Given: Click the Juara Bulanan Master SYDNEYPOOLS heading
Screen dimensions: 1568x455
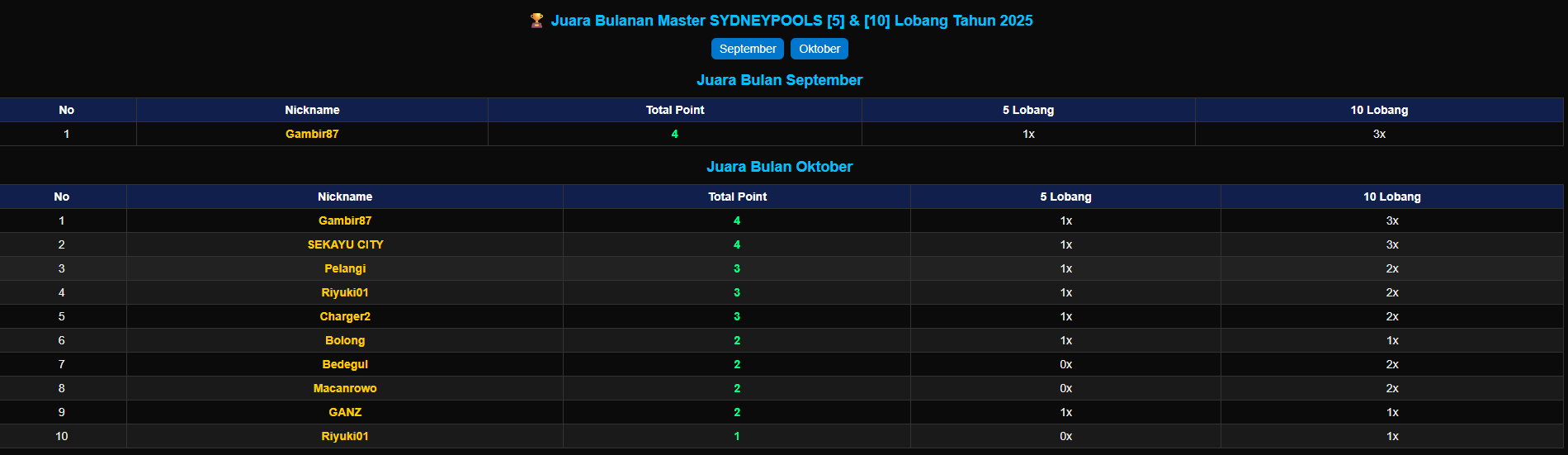Looking at the screenshot, I should pyautogui.click(x=791, y=21).
